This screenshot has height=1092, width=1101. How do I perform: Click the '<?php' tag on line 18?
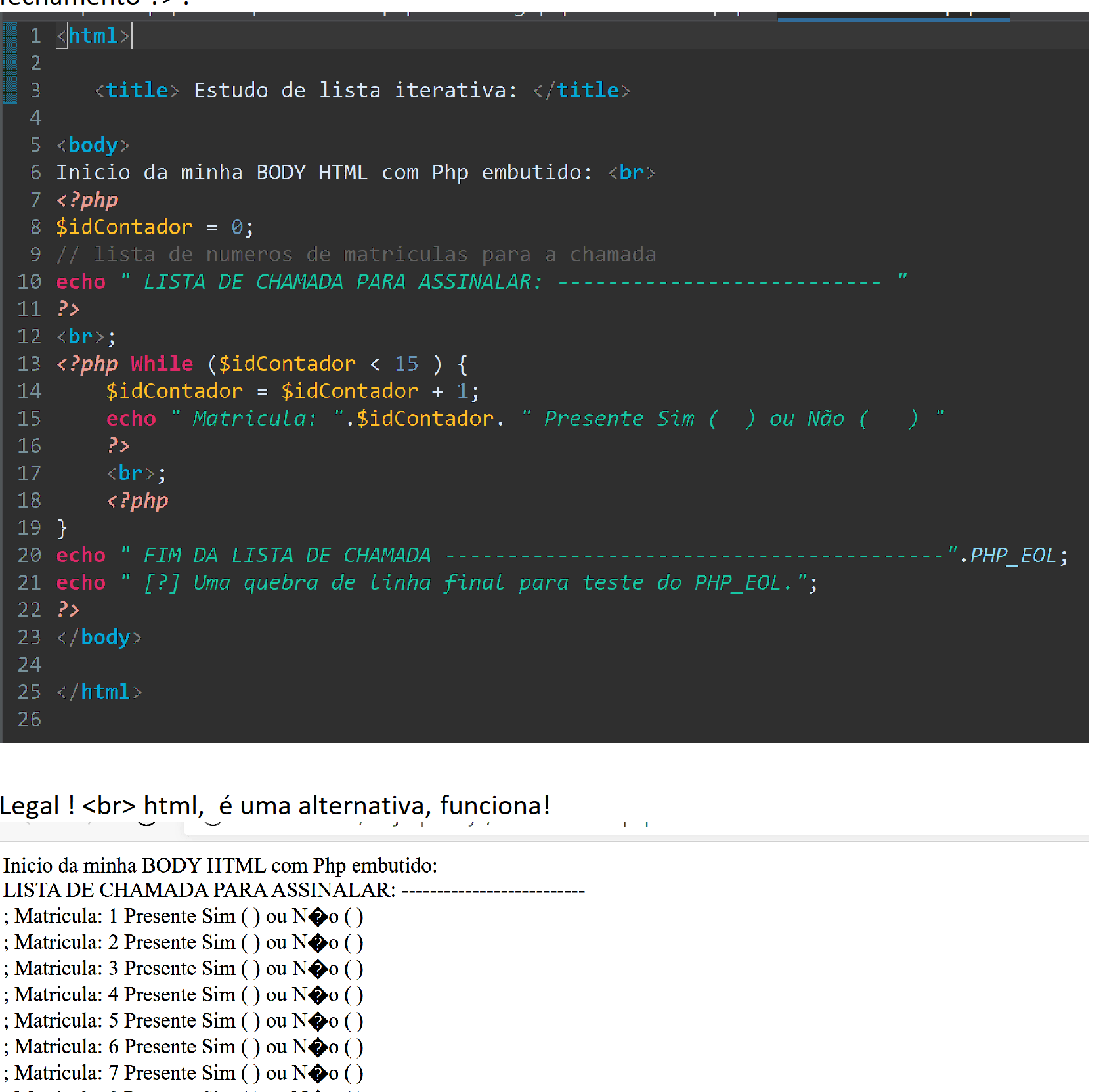click(137, 500)
